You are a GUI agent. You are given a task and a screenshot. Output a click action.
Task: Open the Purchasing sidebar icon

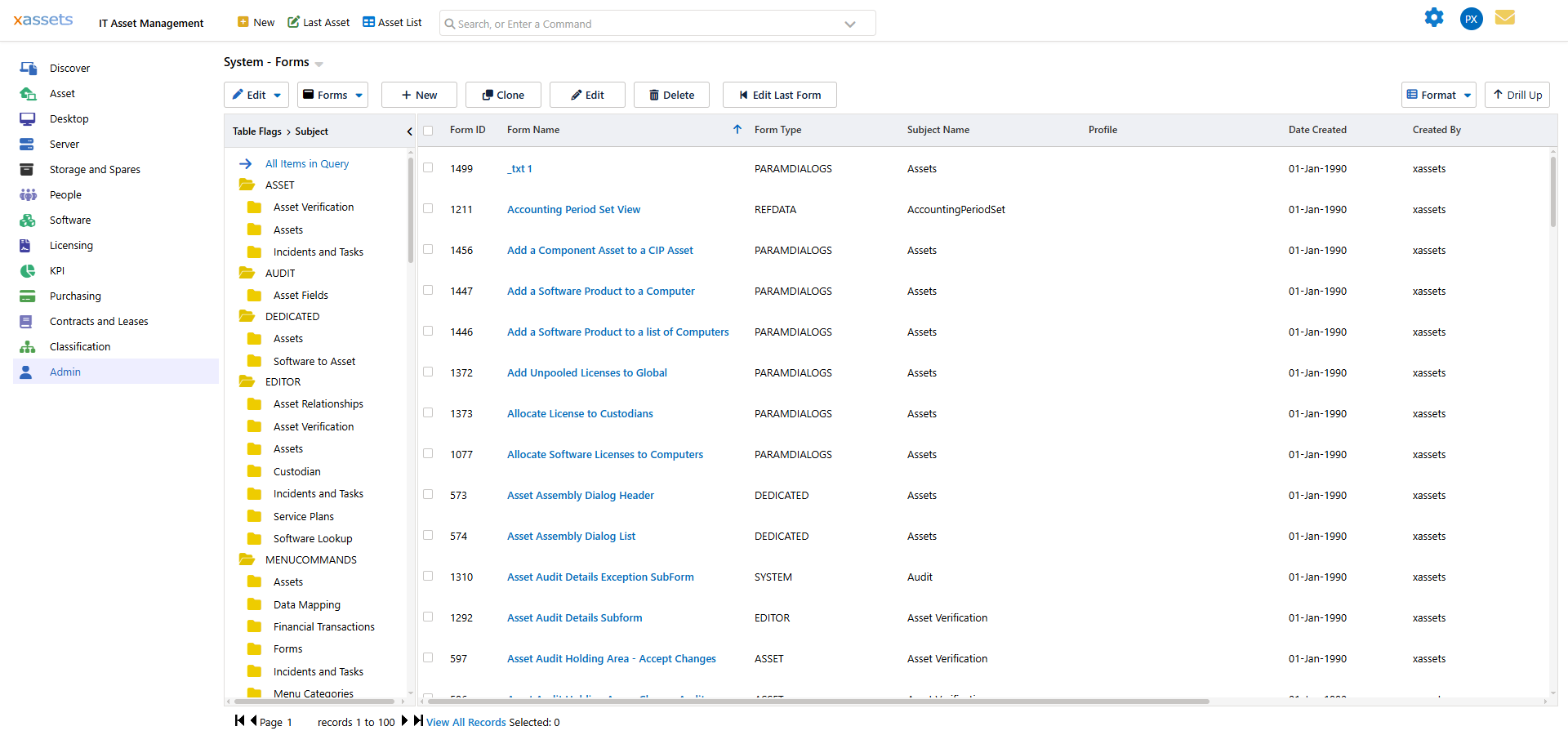(28, 296)
